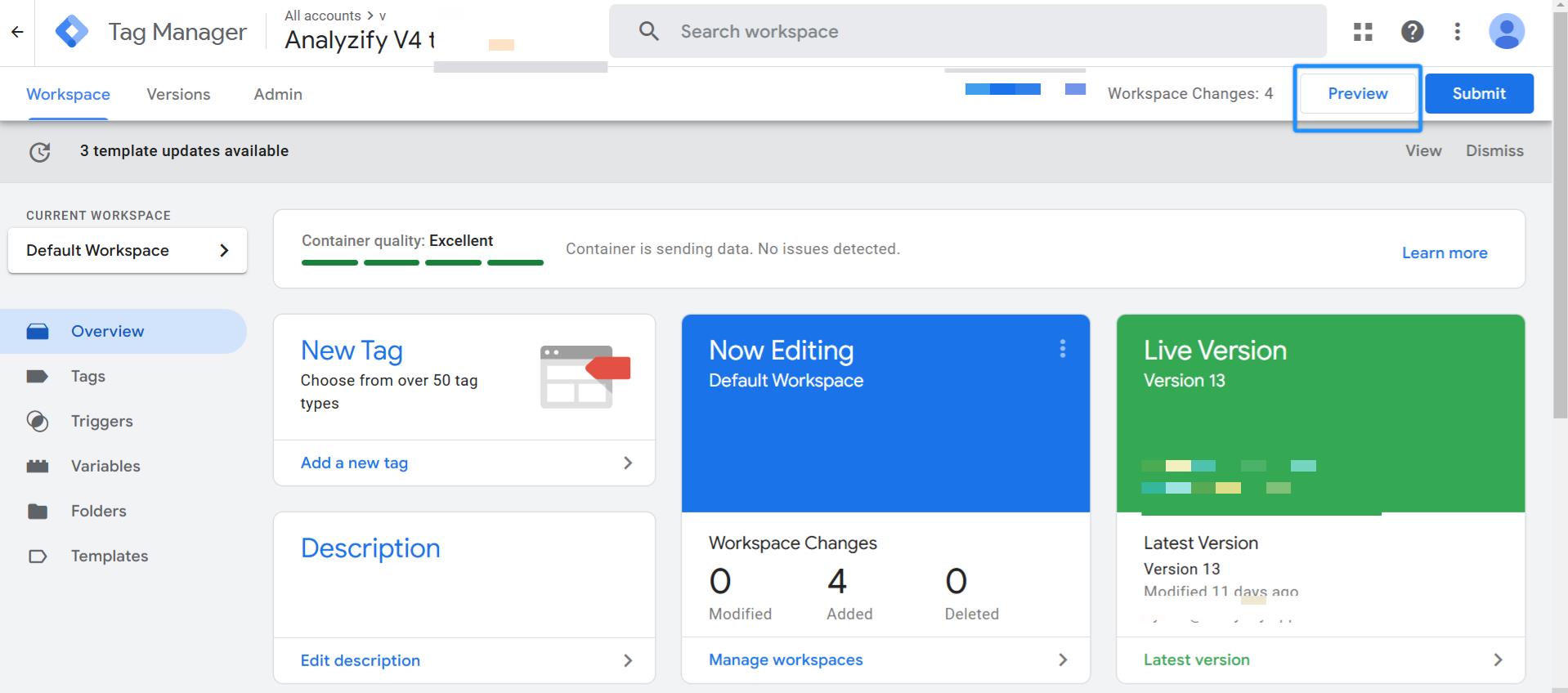The height and width of the screenshot is (693, 1568).
Task: Click the Preview button
Action: [1358, 94]
